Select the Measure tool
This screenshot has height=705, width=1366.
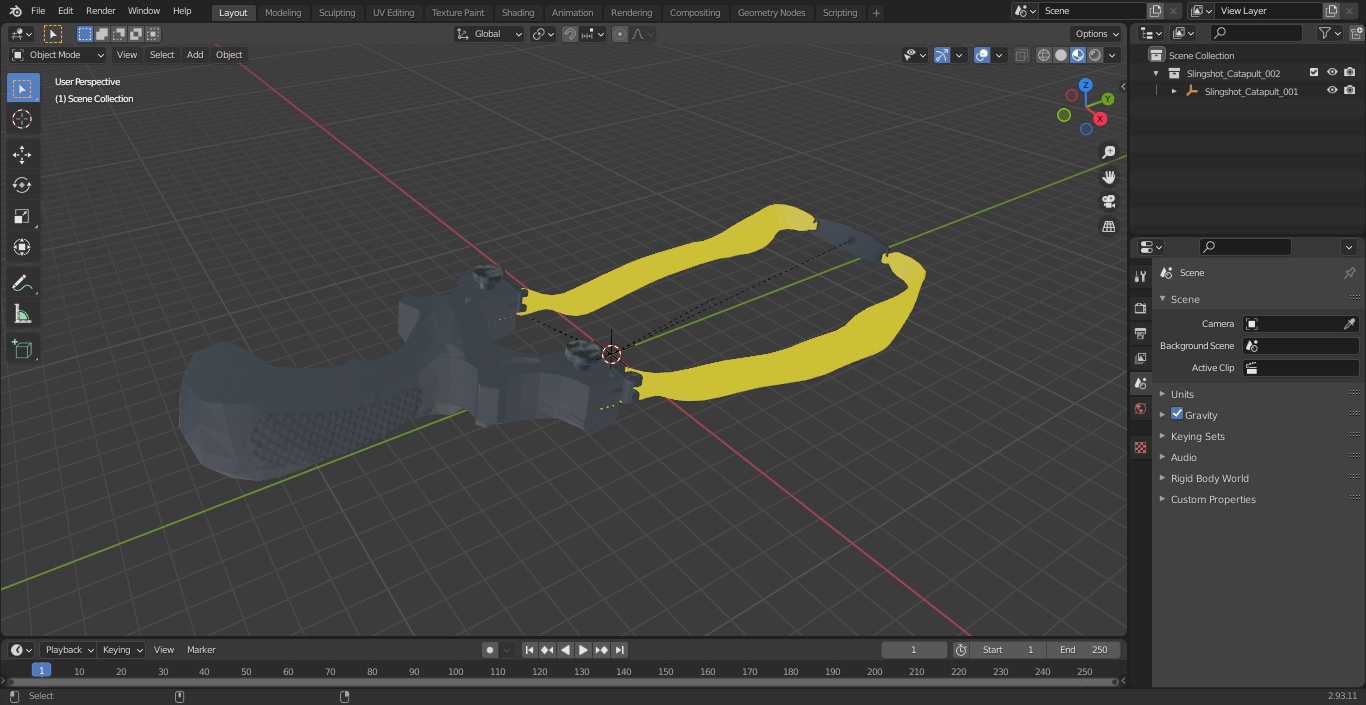click(22, 314)
